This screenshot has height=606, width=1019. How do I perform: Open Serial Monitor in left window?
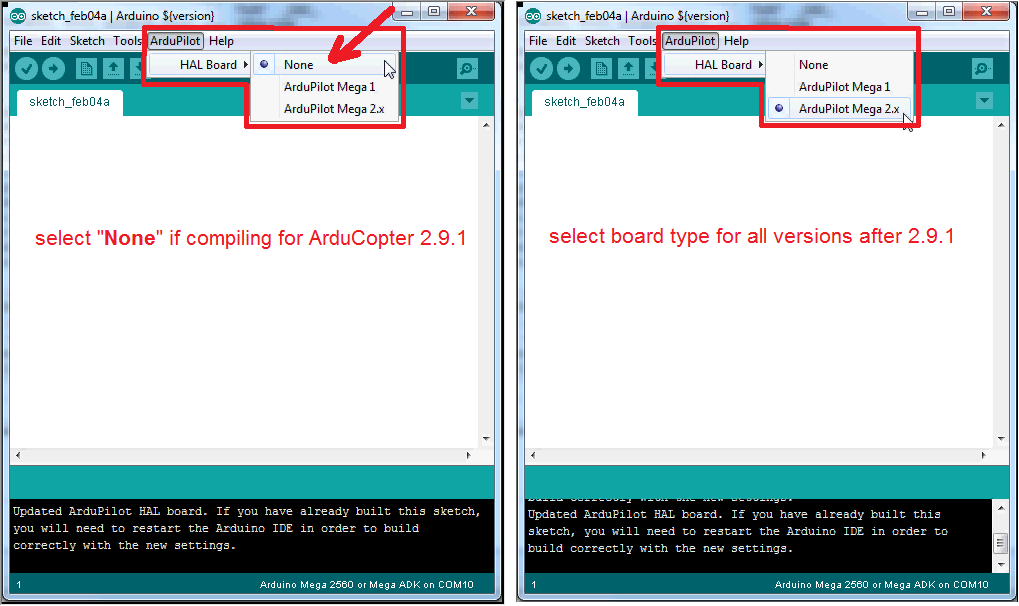click(467, 68)
